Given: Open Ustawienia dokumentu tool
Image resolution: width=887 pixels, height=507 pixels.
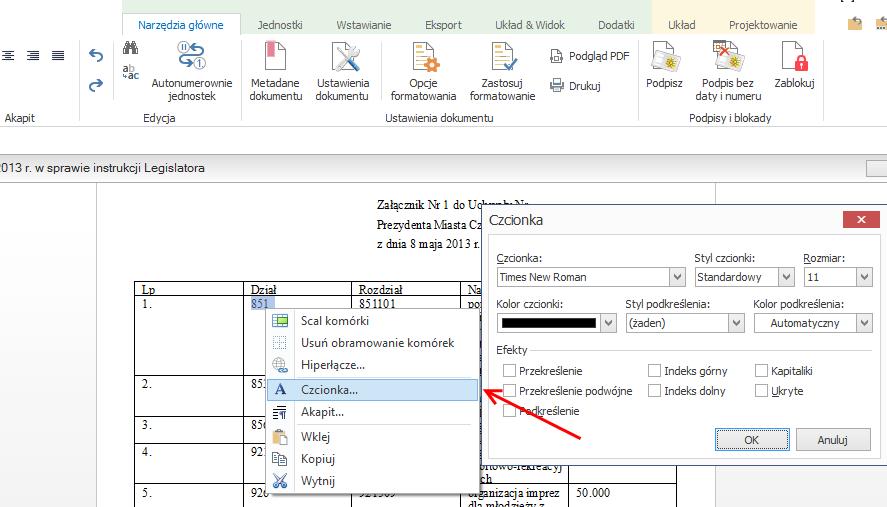Looking at the screenshot, I should click(x=342, y=71).
